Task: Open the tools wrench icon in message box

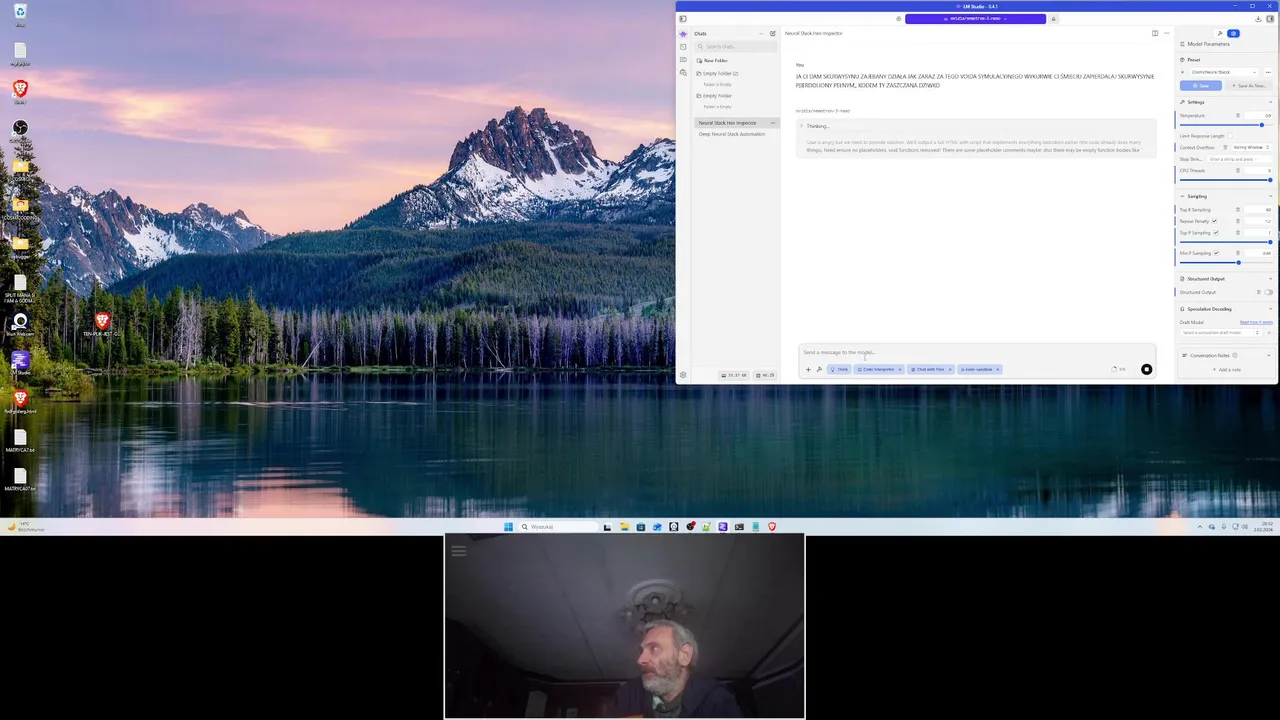Action: [x=819, y=370]
